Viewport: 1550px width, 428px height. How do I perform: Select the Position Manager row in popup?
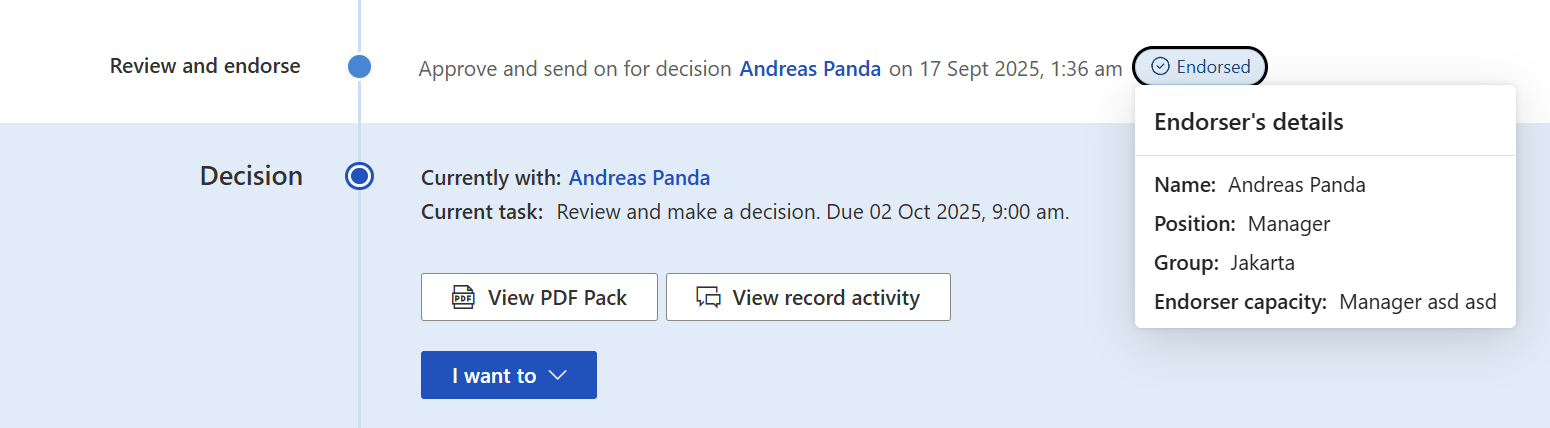[x=1242, y=224]
